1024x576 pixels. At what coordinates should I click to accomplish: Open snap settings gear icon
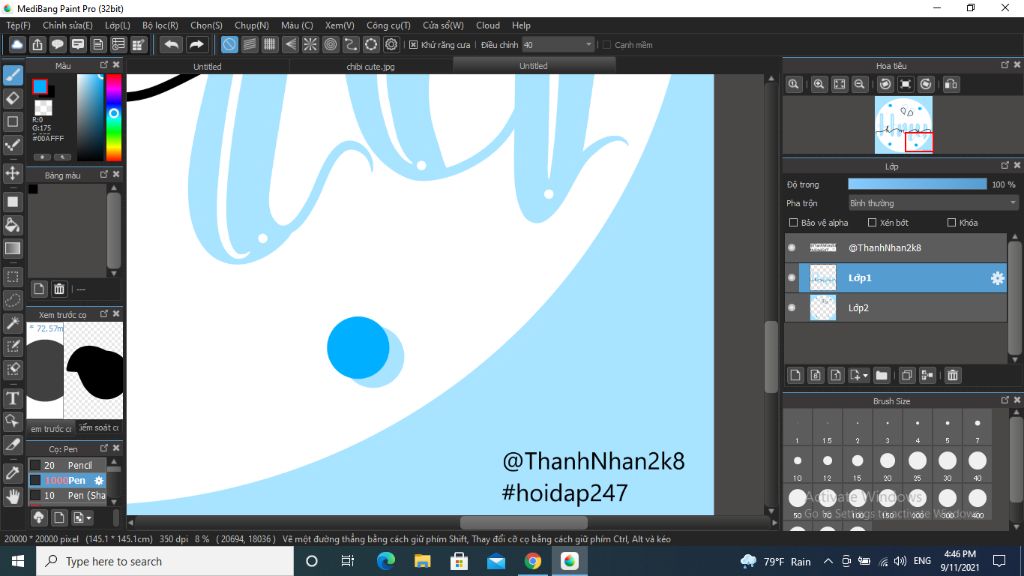[x=391, y=44]
